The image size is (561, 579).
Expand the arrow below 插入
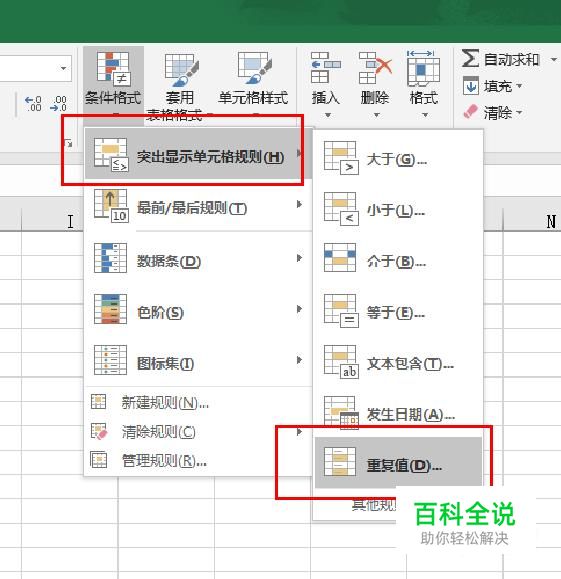pos(328,115)
